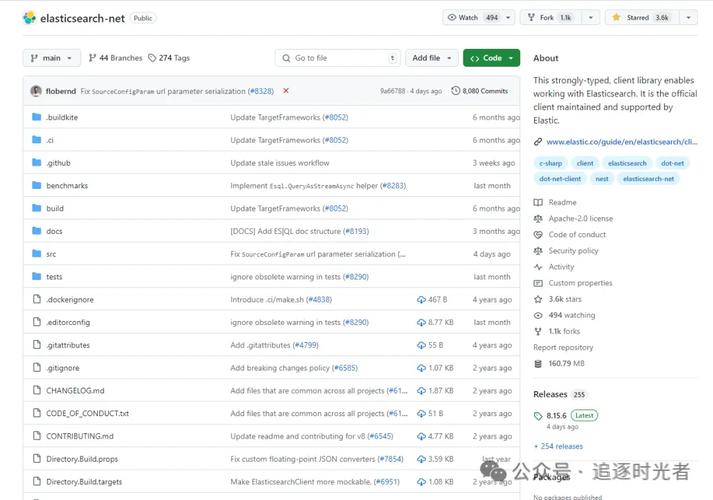Click the tag icon beside release 8.15.6
The image size is (713, 500).
point(538,415)
